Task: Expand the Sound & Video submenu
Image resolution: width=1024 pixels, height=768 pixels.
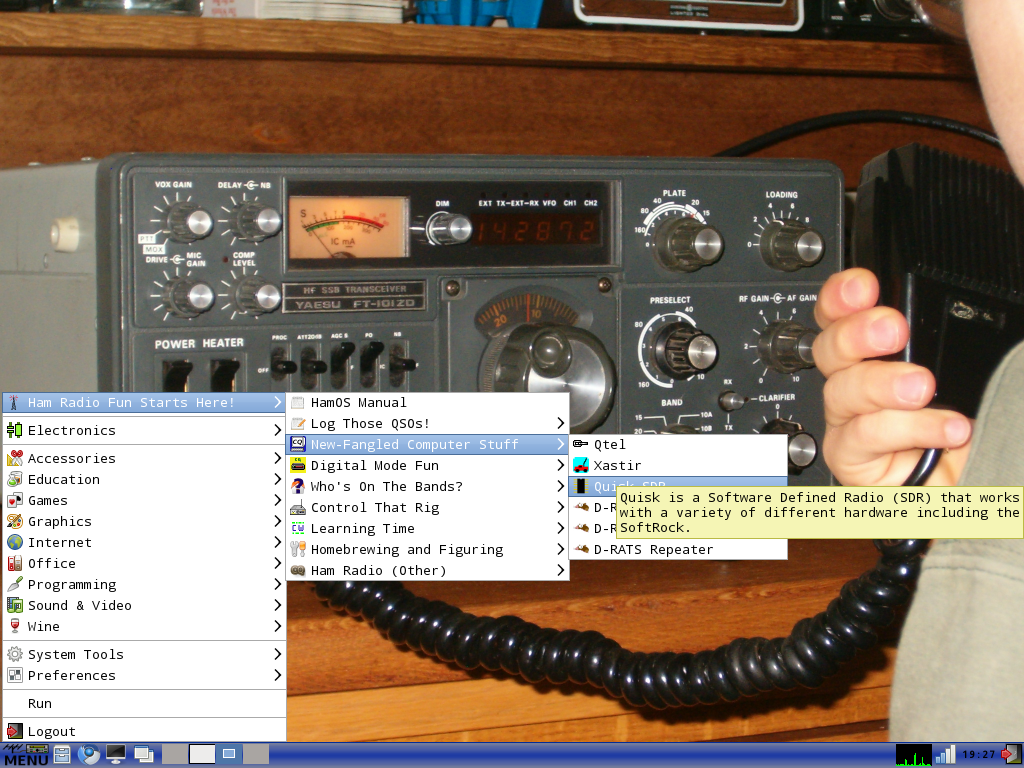Action: tap(144, 605)
